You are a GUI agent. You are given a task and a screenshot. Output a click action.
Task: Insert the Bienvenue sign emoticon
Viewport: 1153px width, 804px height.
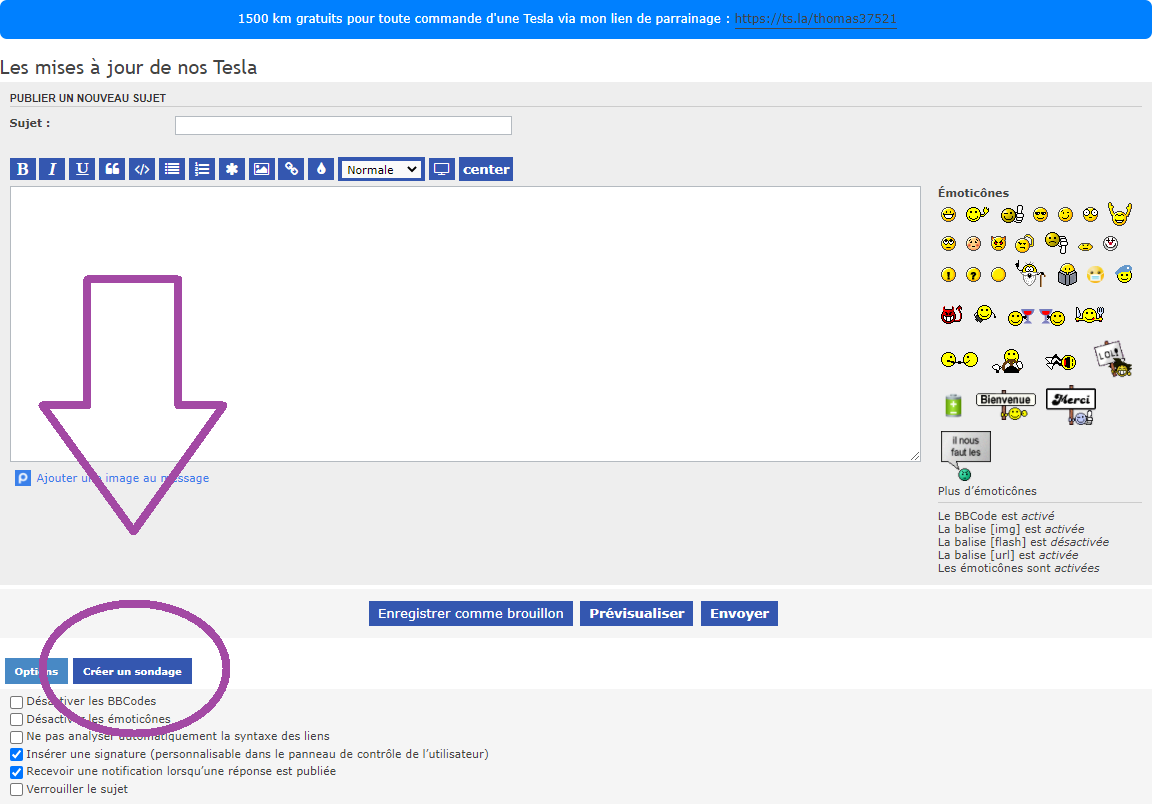1005,405
